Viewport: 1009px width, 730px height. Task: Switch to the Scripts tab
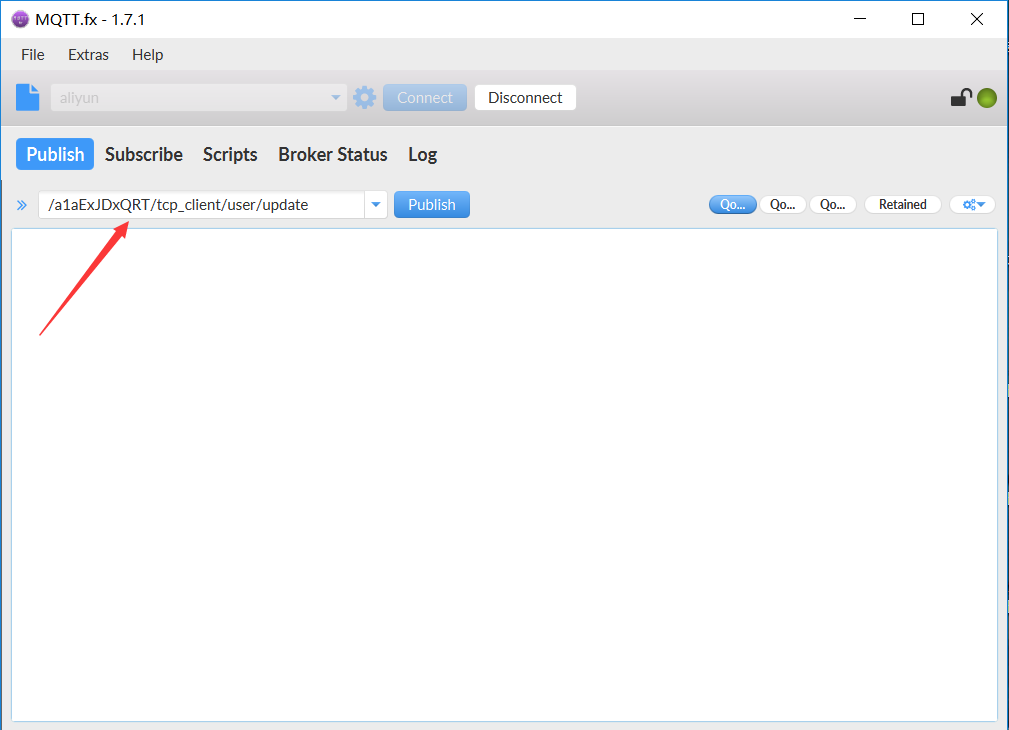coord(230,154)
